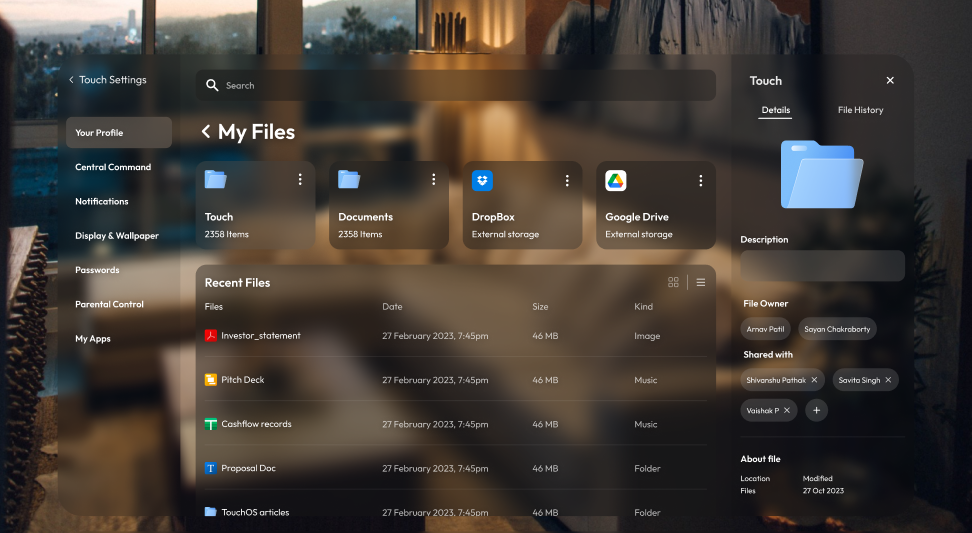Open the Touch folder options menu

pos(300,180)
